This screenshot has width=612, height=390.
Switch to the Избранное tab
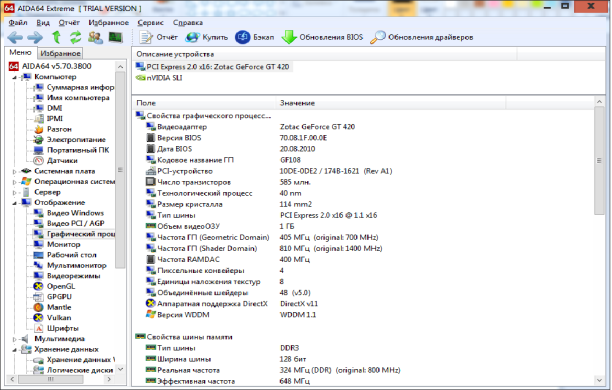60,53
